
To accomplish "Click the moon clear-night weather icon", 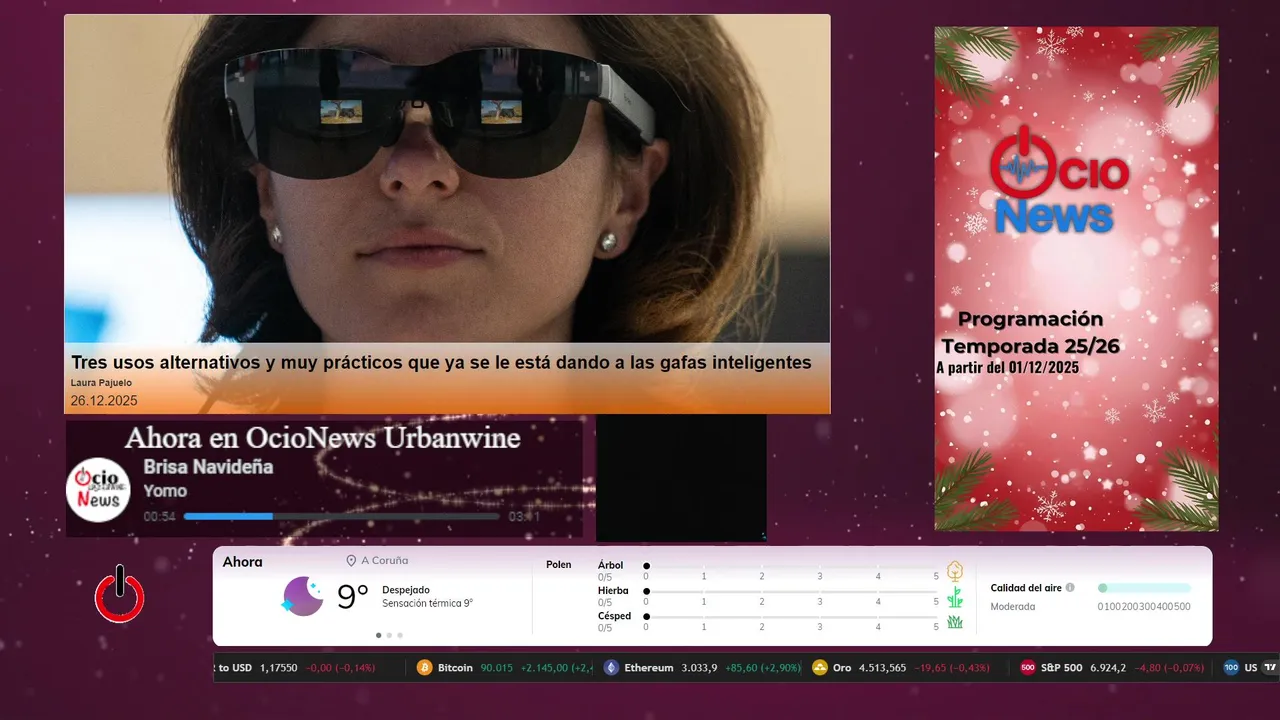I will [x=303, y=597].
